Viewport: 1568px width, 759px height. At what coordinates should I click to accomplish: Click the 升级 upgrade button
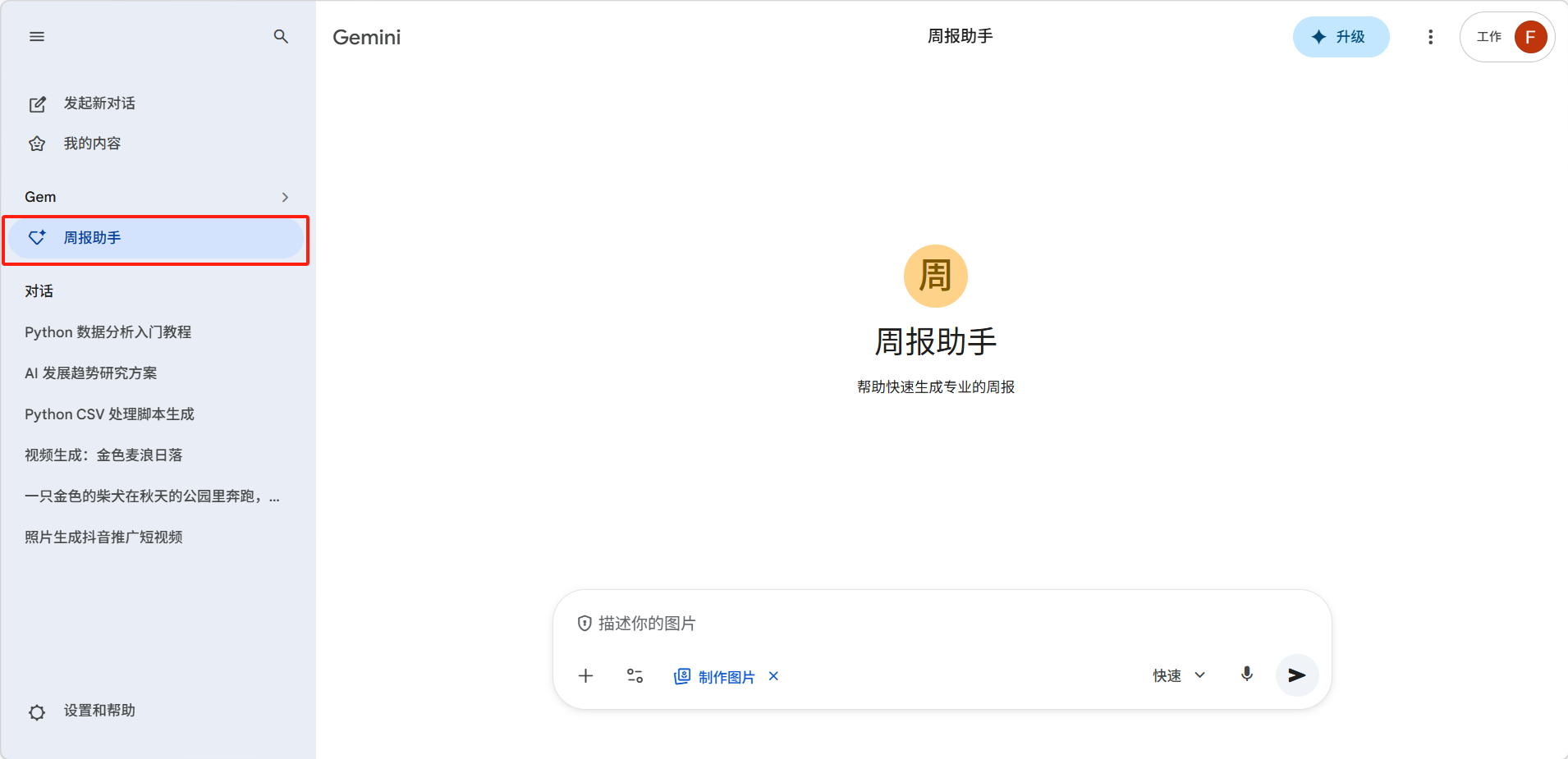pyautogui.click(x=1341, y=37)
